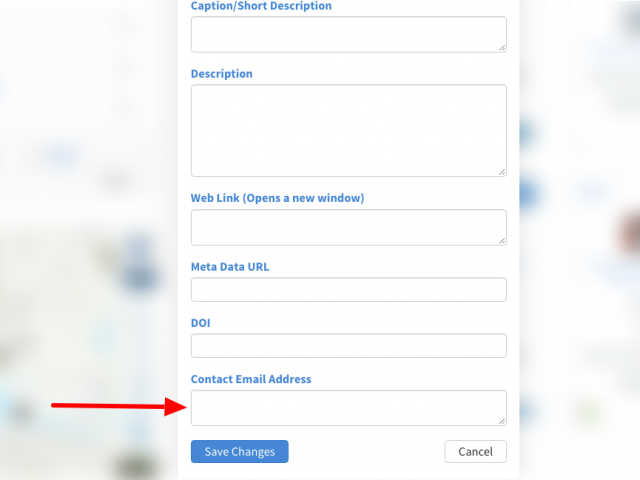Image resolution: width=640 pixels, height=480 pixels.
Task: Click the Web Link (Opens a new window) label
Action: [x=278, y=198]
